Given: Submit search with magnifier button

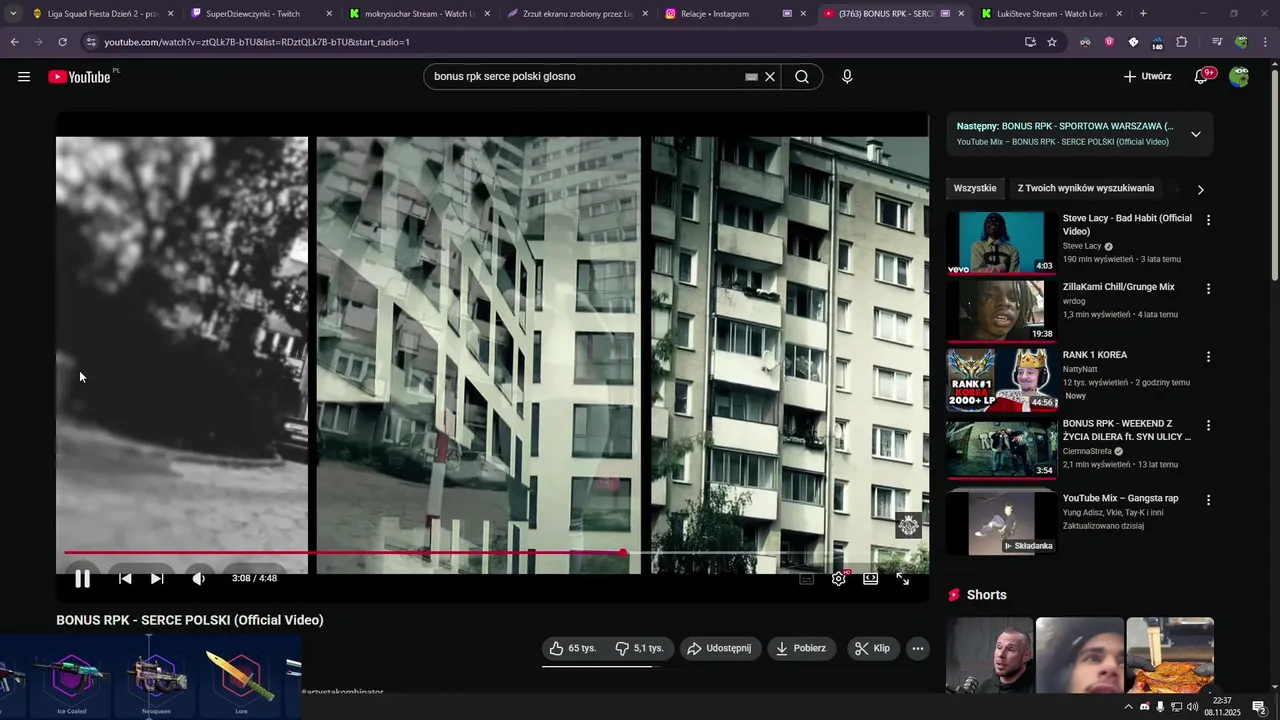Looking at the screenshot, I should pos(802,76).
